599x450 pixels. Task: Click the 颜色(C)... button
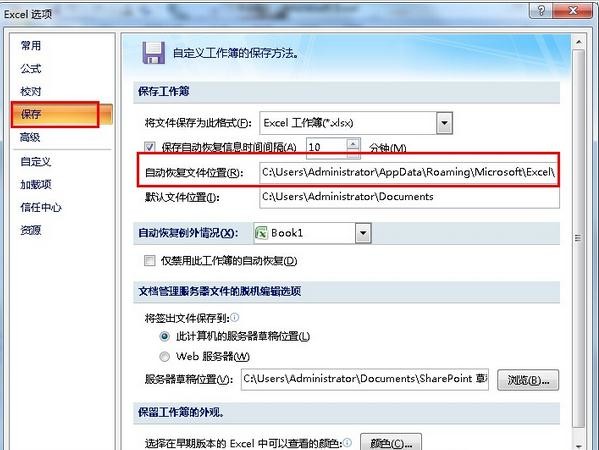(x=391, y=443)
